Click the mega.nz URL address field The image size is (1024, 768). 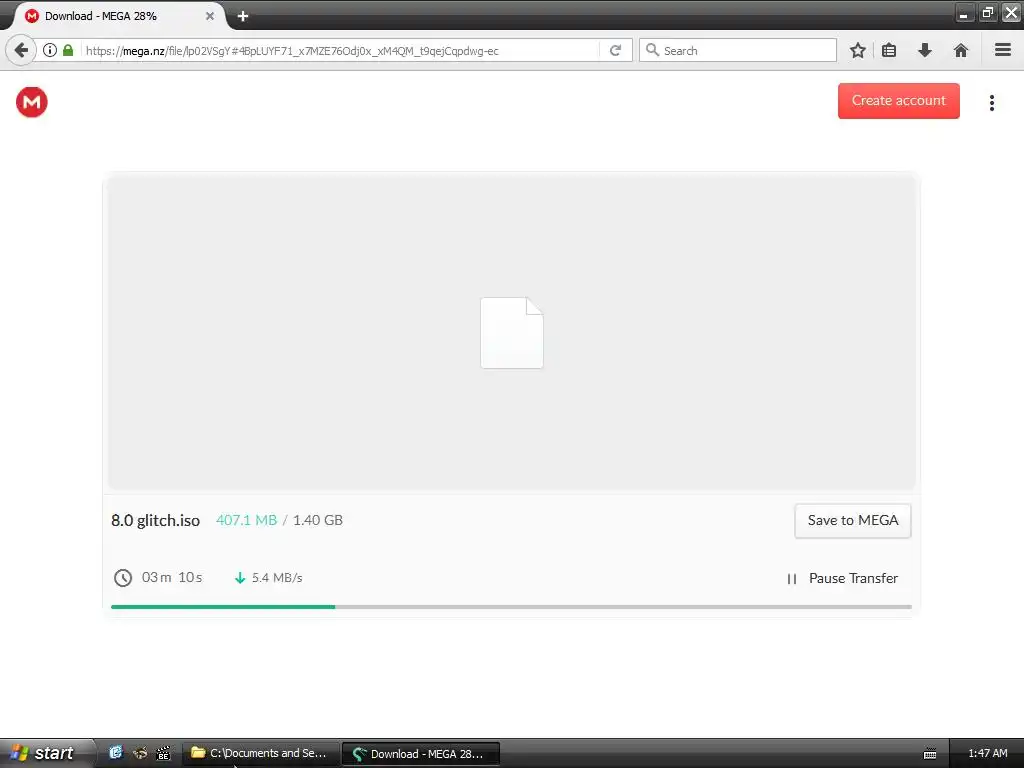tap(340, 51)
